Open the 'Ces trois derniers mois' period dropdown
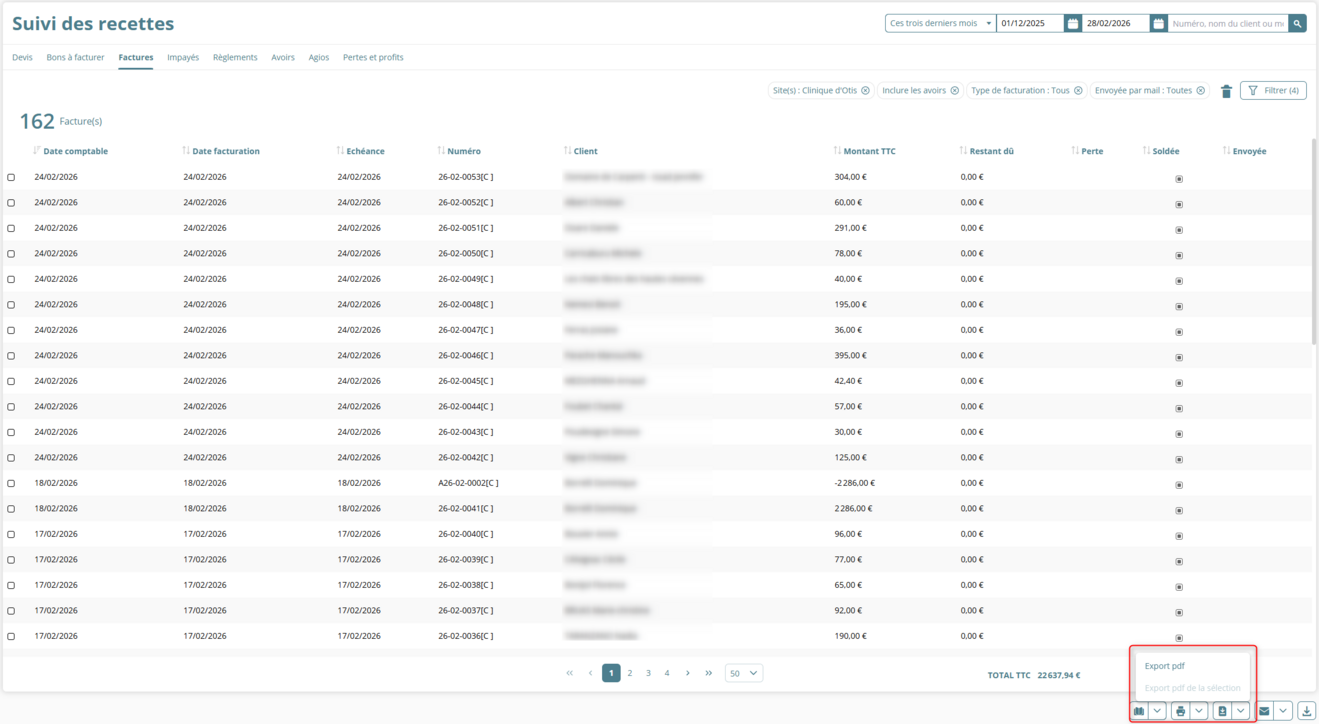The height and width of the screenshot is (724, 1319). coord(939,23)
